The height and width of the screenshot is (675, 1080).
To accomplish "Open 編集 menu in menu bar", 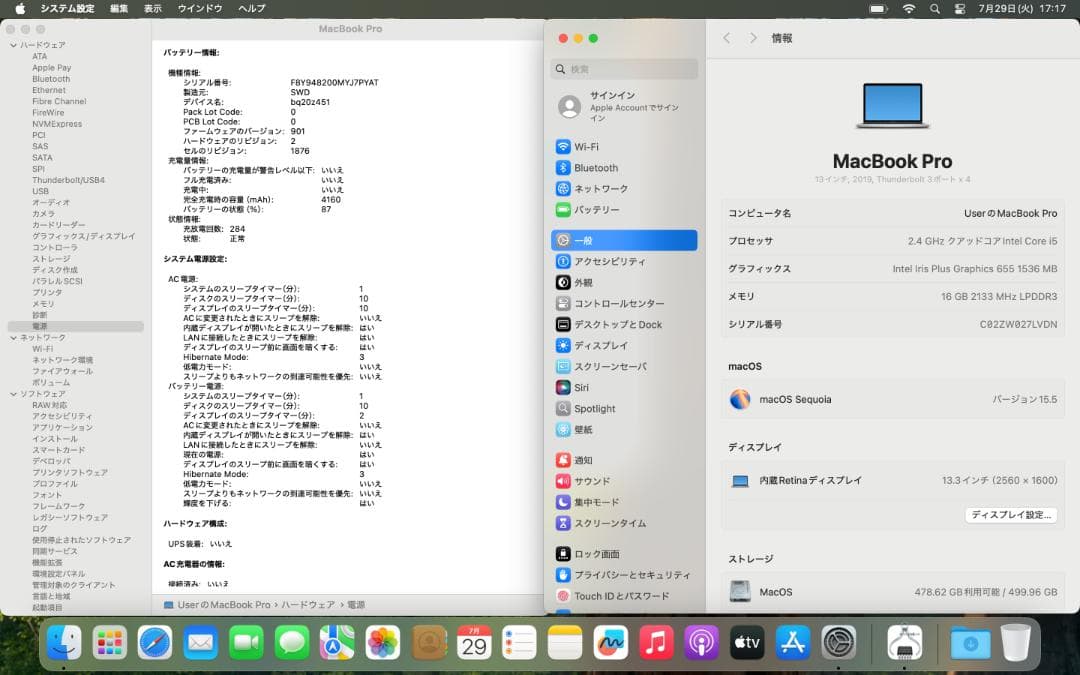I will (118, 8).
